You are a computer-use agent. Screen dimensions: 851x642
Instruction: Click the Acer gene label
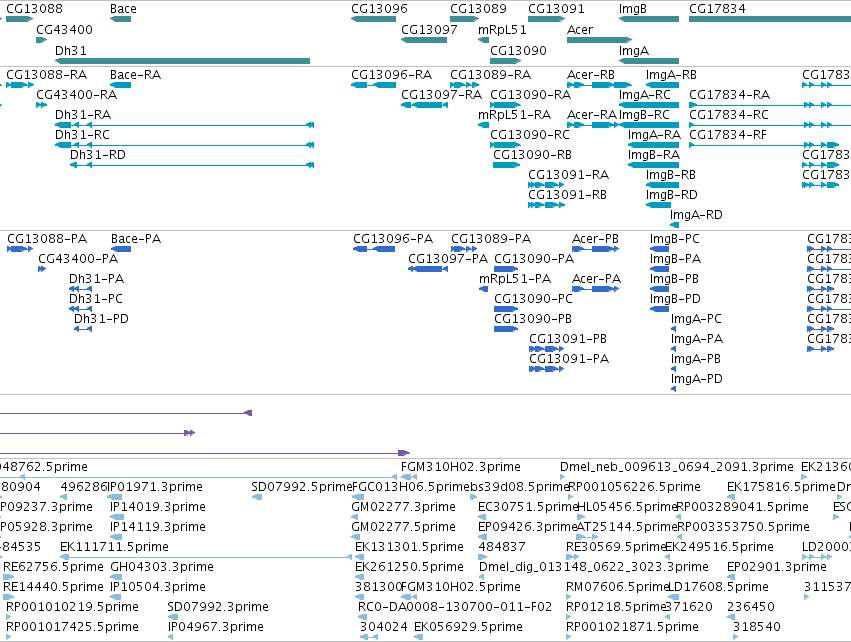pyautogui.click(x=580, y=29)
